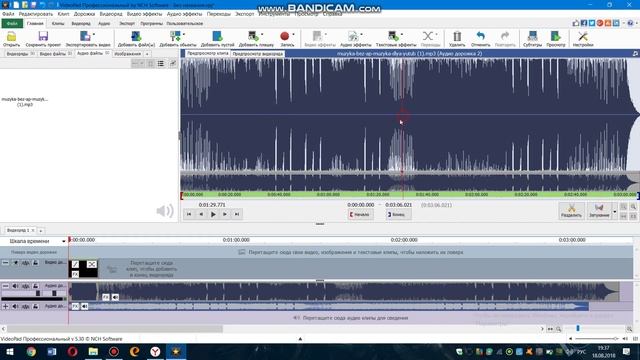This screenshot has width=640, height=360.
Task: Toggle lock on first audio track
Action: pyautogui.click(x=36, y=286)
